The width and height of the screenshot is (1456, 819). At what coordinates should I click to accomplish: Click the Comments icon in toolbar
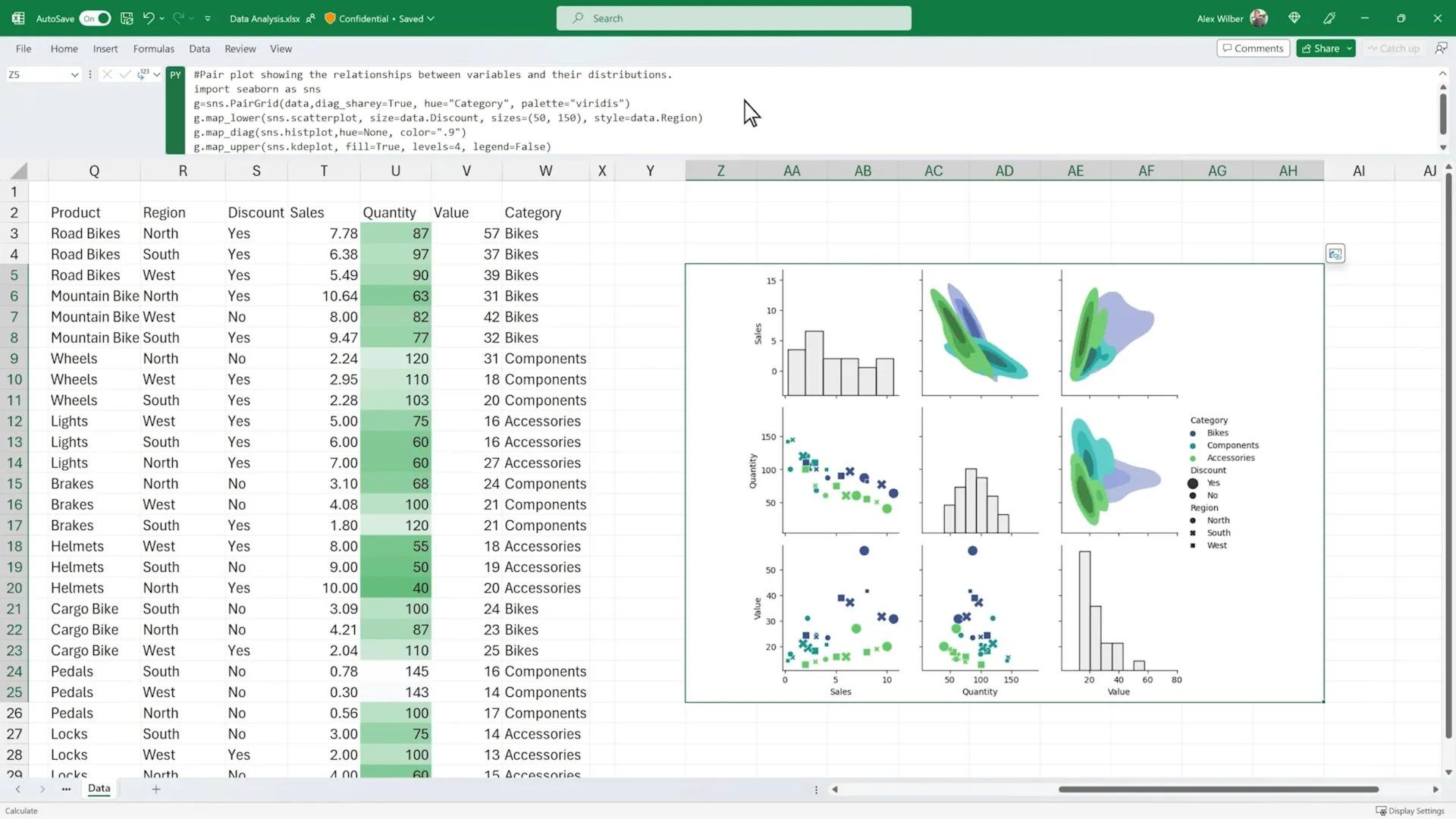coord(1252,47)
